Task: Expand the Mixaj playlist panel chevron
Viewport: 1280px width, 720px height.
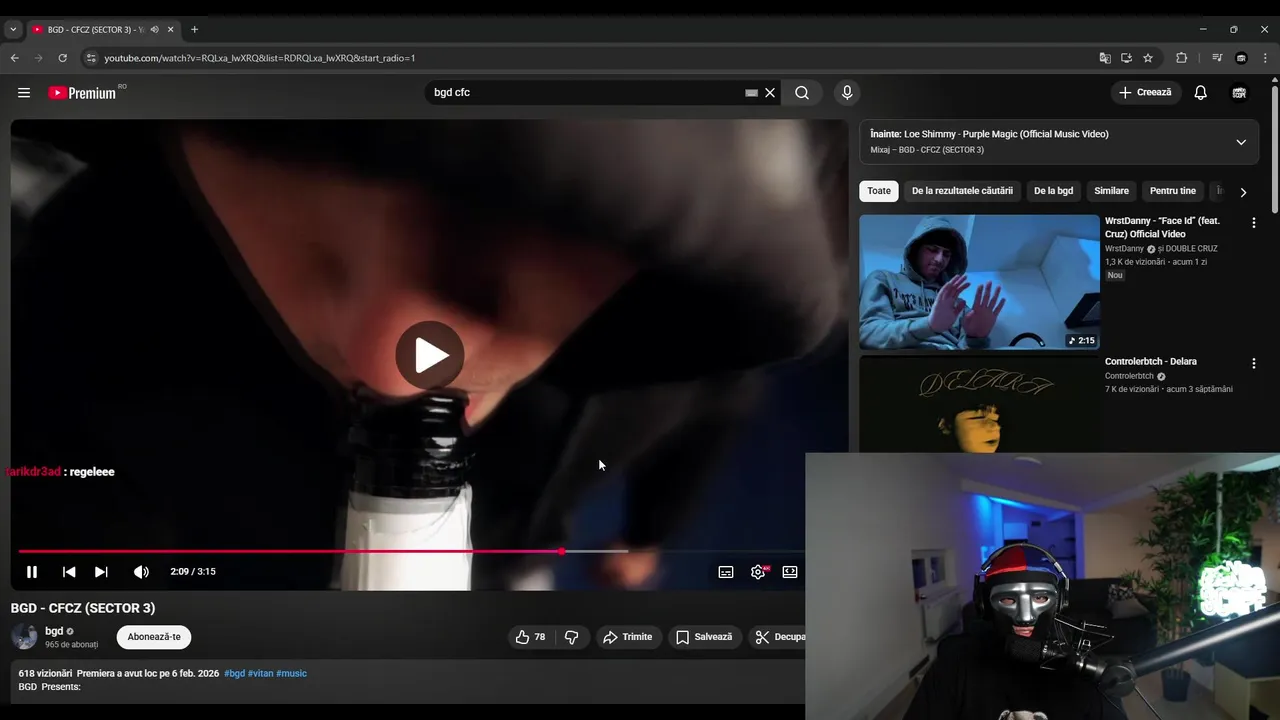Action: coord(1241,142)
